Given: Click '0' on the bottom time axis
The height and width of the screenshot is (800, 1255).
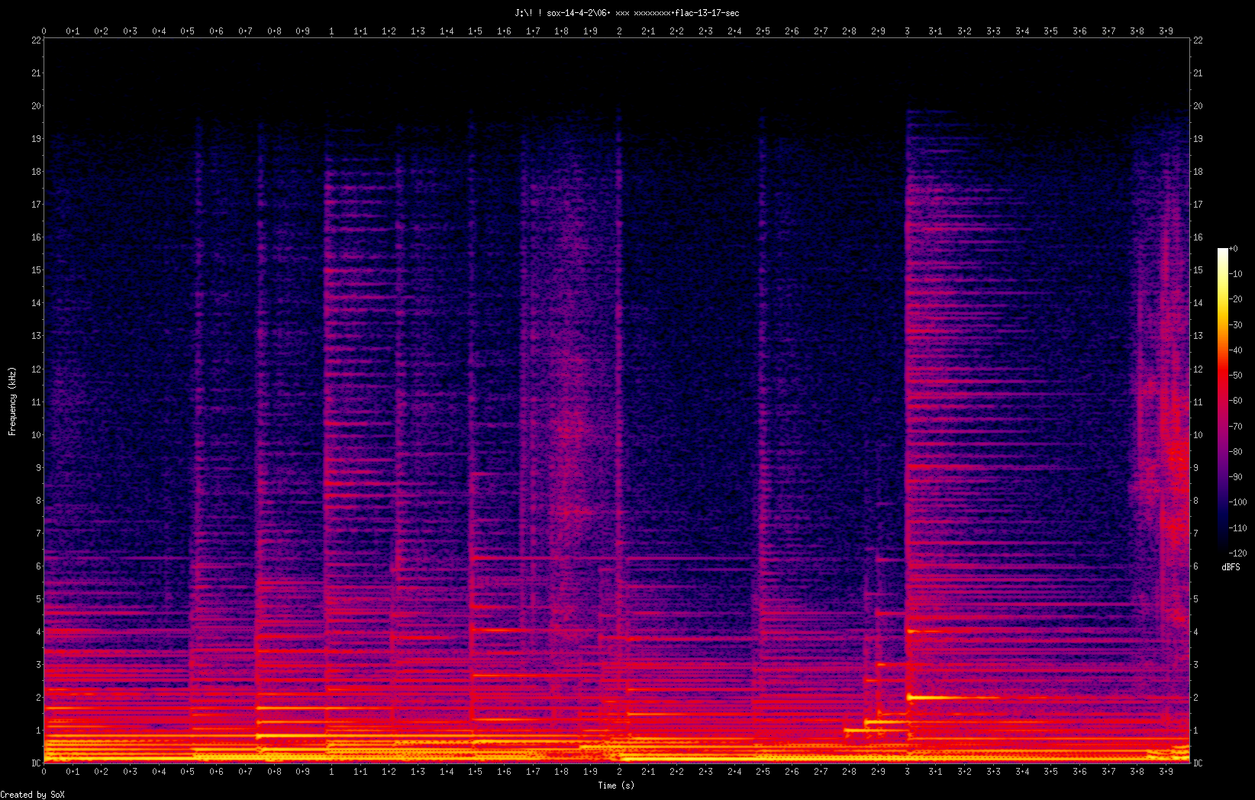Looking at the screenshot, I should click(x=44, y=773).
